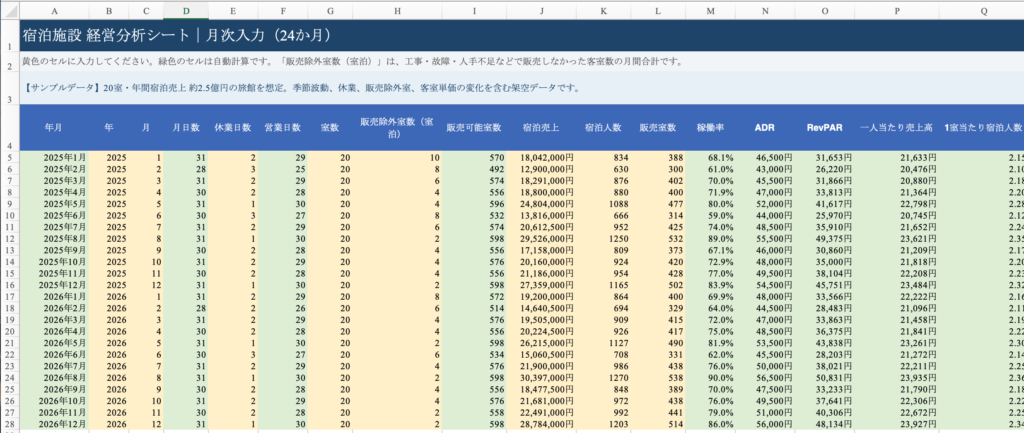Click the 29,526,000円 sales cell
The image size is (1024, 433).
541,238
